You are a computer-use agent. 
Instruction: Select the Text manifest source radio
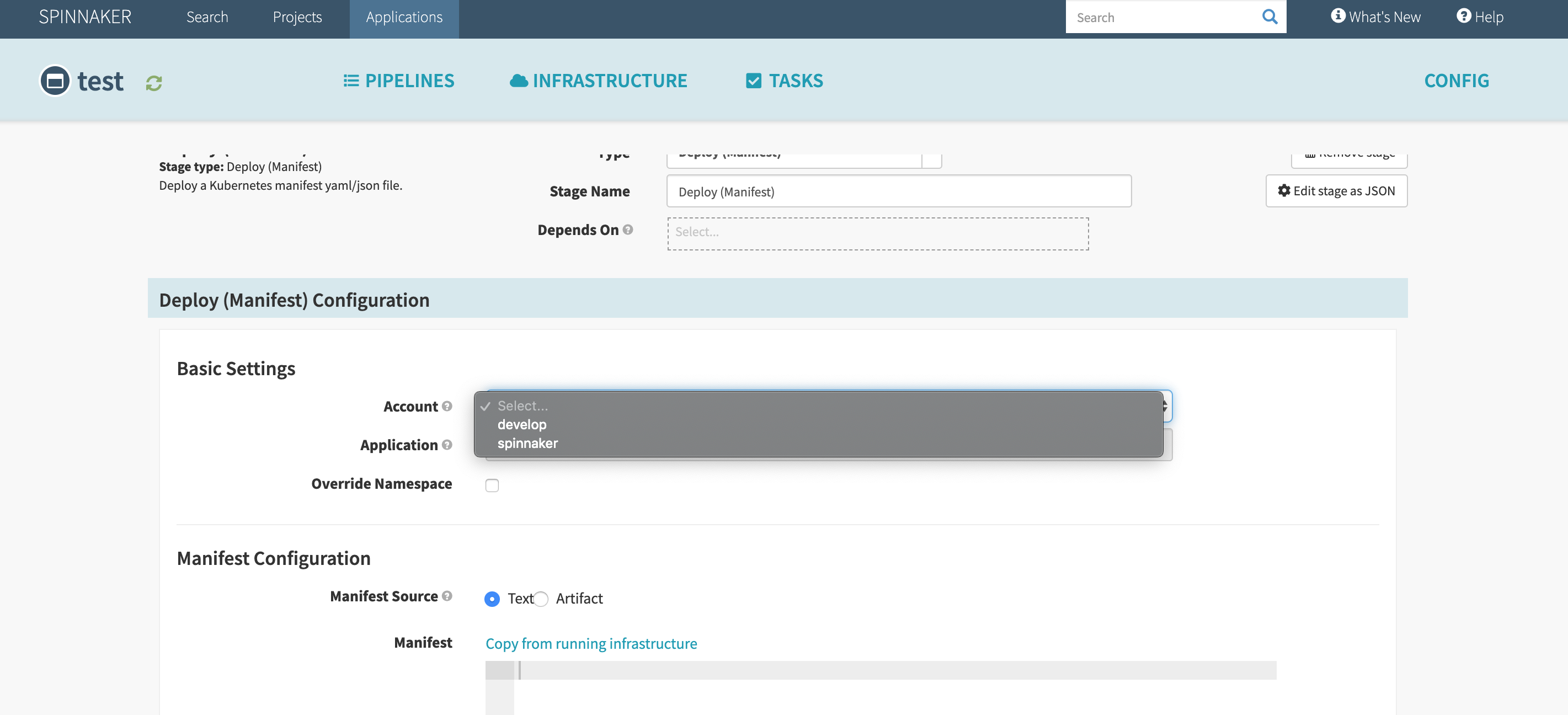point(492,599)
